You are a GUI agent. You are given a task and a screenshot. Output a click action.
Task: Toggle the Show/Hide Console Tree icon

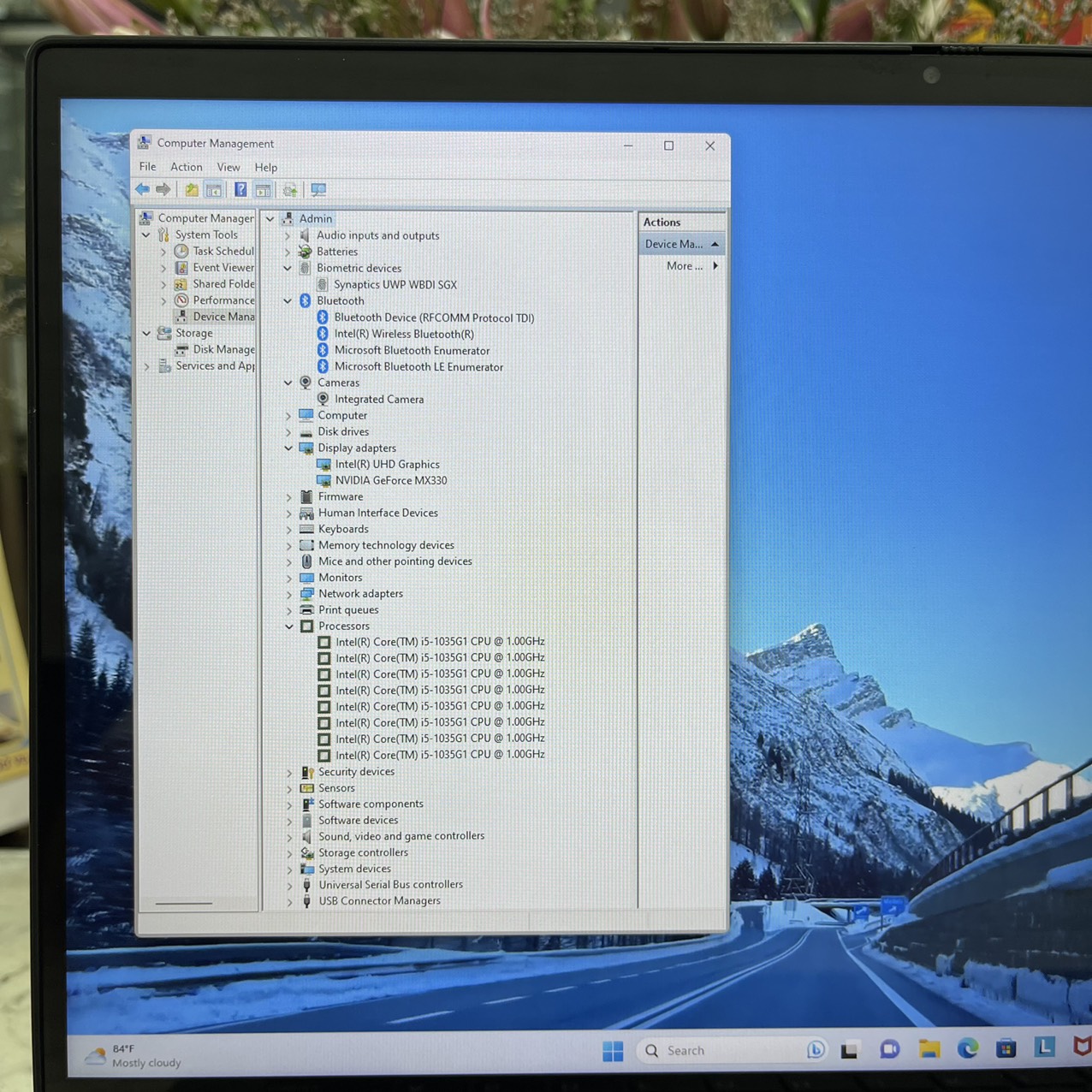214,190
